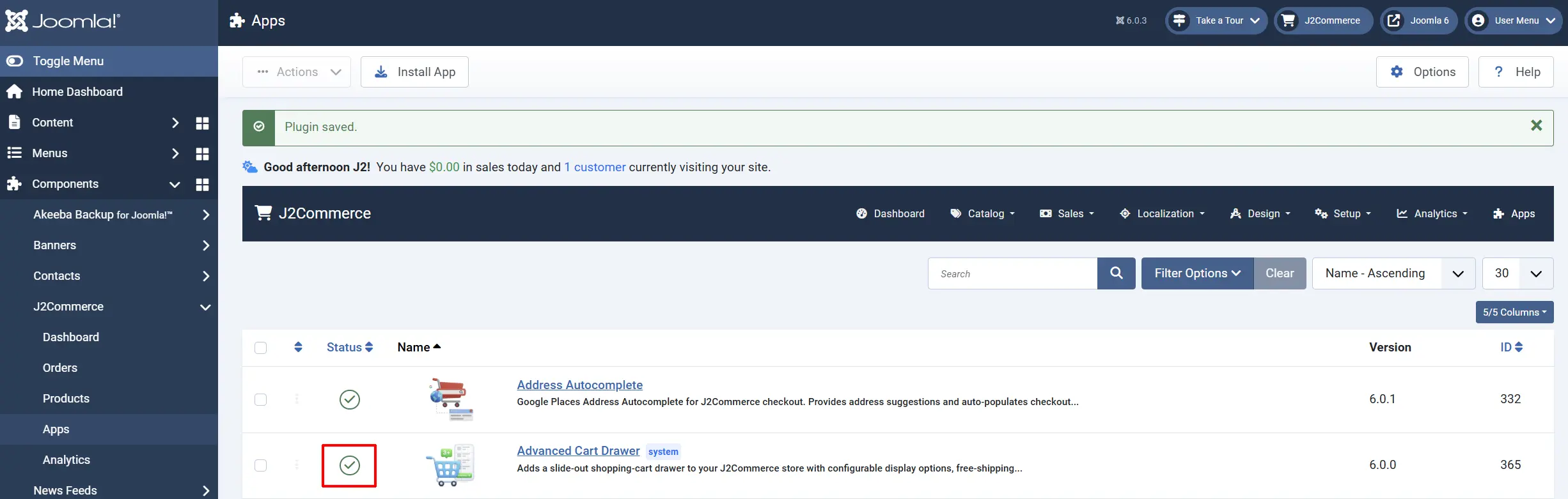Open Analytics menu in navbar
The image size is (1568, 499).
(x=1432, y=213)
